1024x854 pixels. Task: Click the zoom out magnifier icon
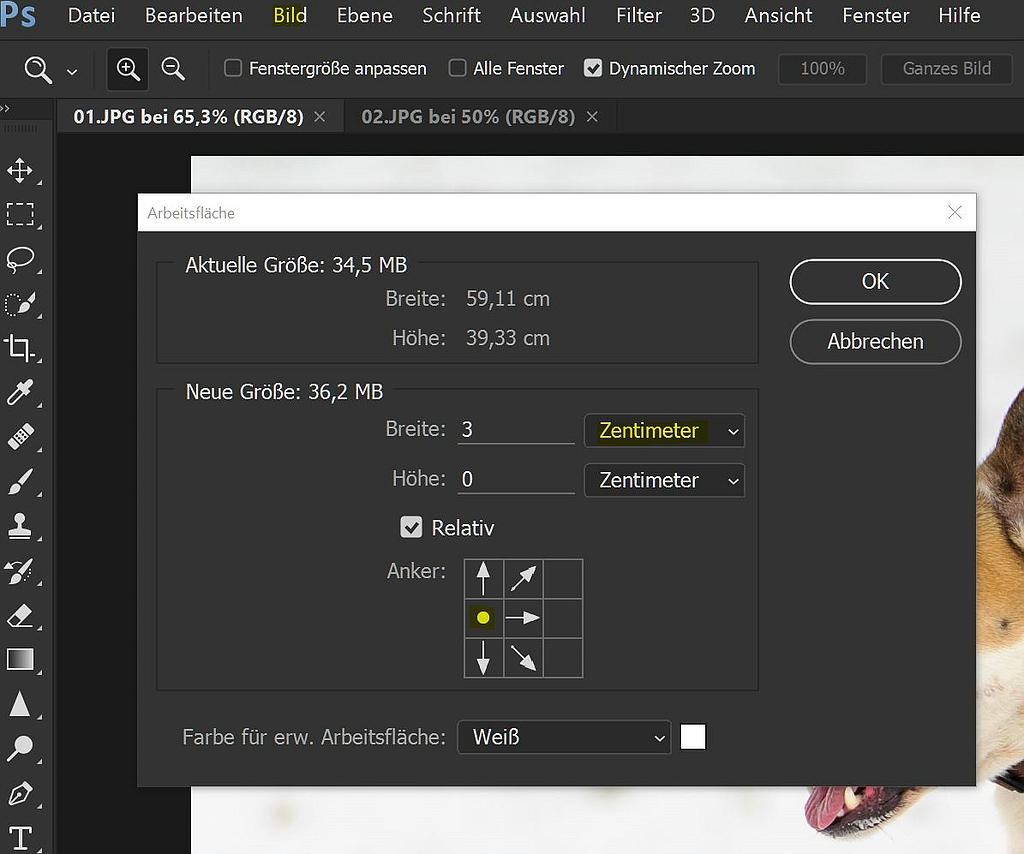tap(173, 69)
